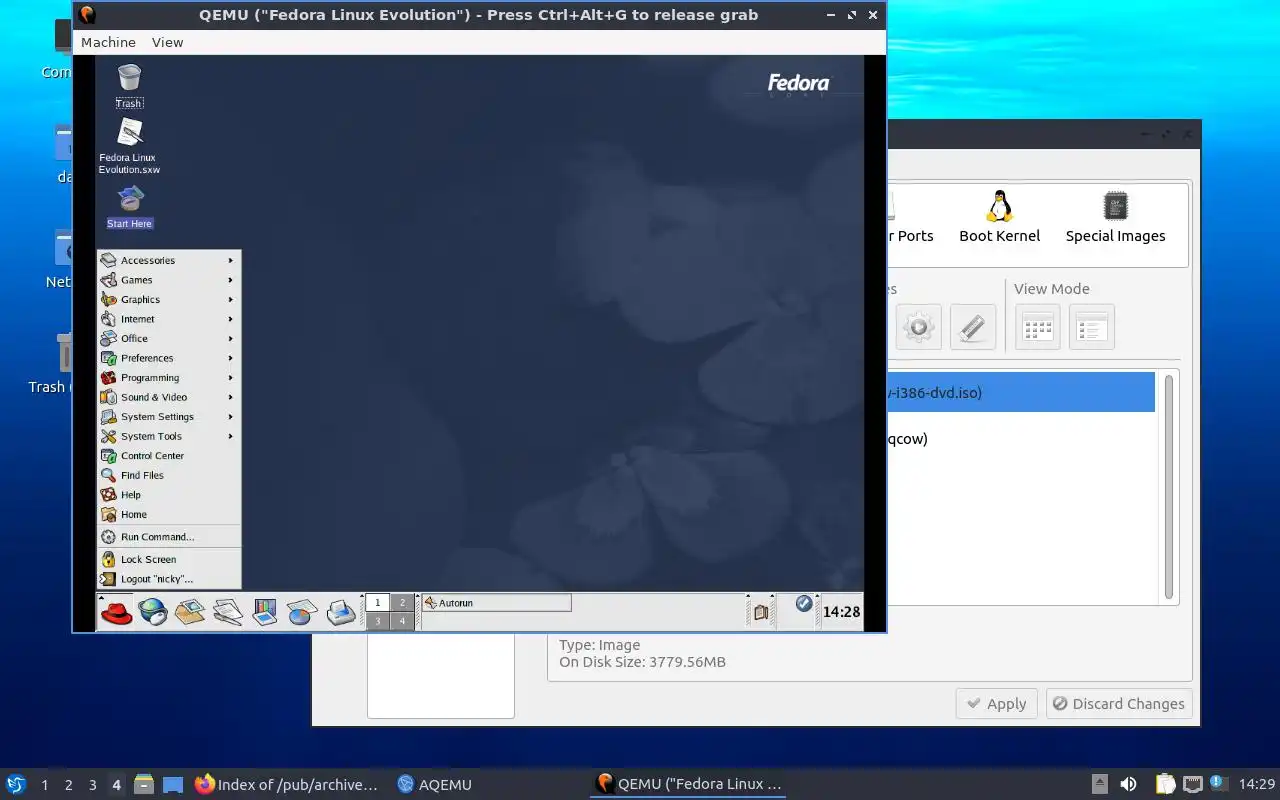Click Discard Changes in AQEMU
The image size is (1280, 800).
(x=1118, y=704)
